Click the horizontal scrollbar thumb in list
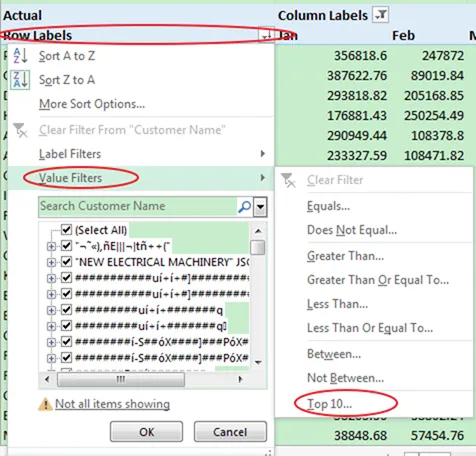 [121, 379]
